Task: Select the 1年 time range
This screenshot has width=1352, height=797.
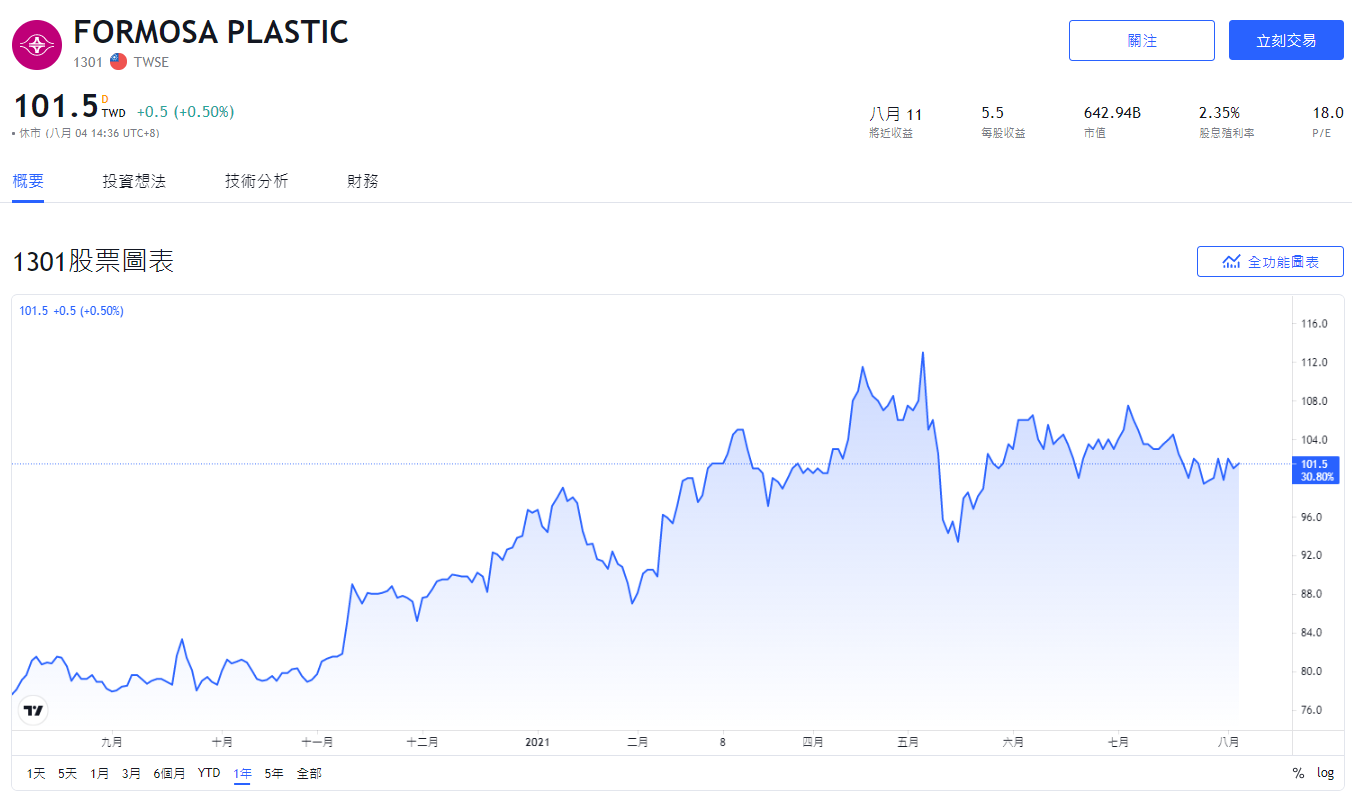Action: click(242, 773)
